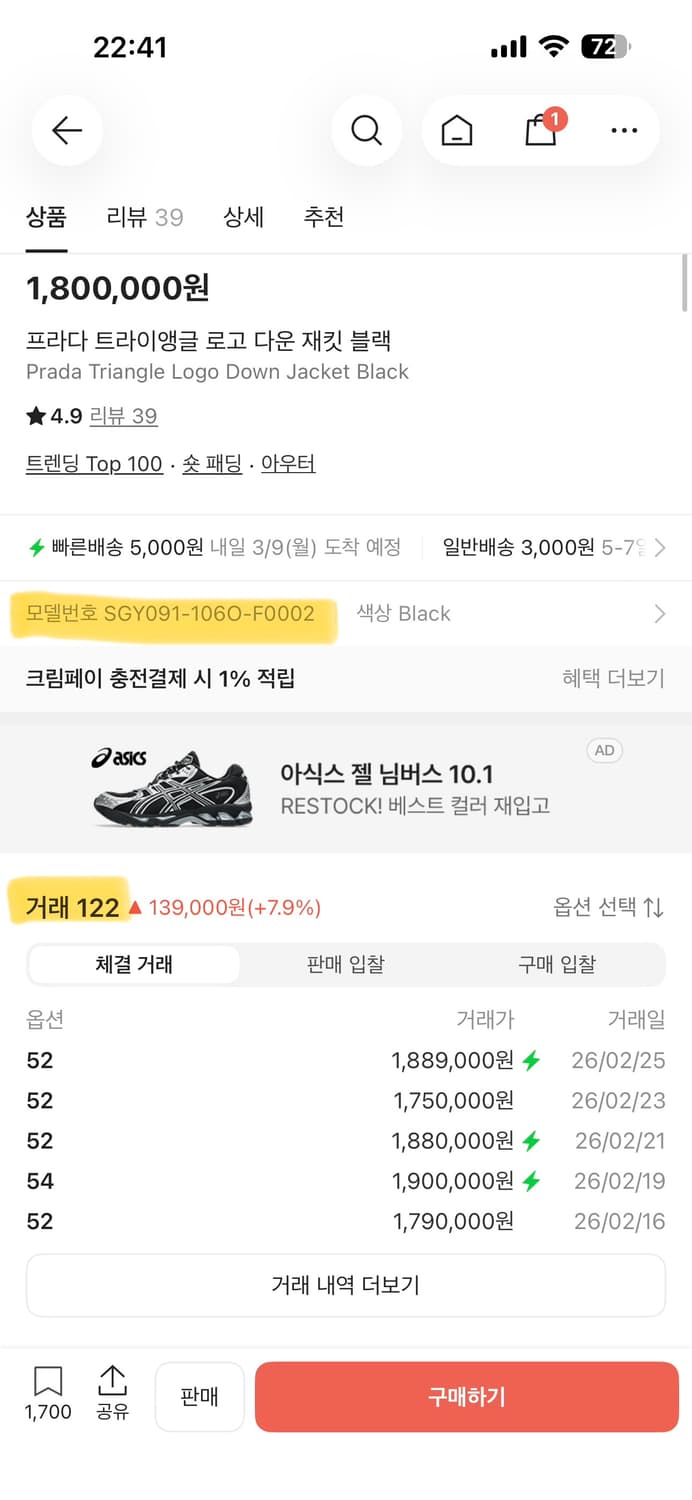Tap the 구매하기 purchase button
Viewport: 692px width, 1500px height.
(x=466, y=1397)
